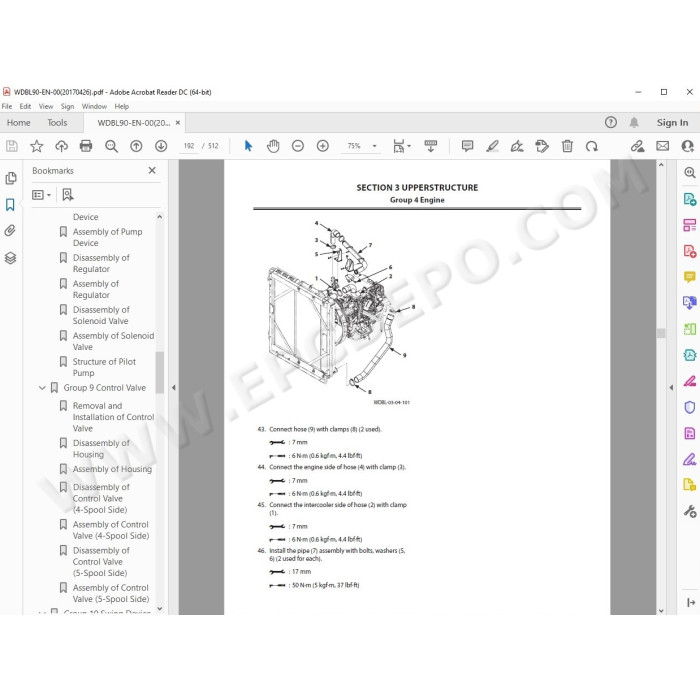Image resolution: width=700 pixels, height=700 pixels.
Task: Open Attachments paperclip panel
Action: click(10, 231)
